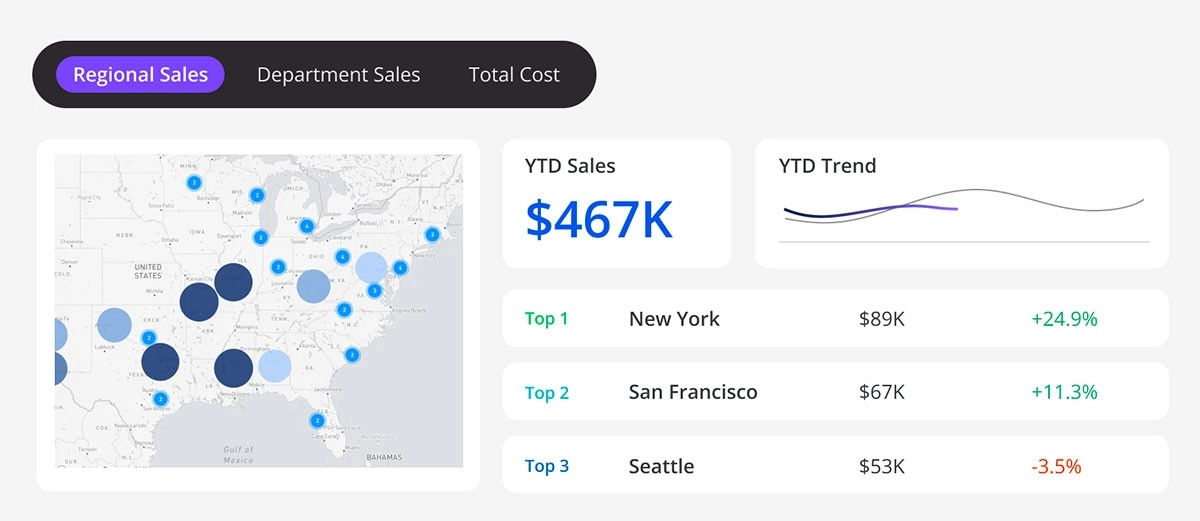
Task: Click the $467K YTD Sales figure
Action: [x=599, y=220]
